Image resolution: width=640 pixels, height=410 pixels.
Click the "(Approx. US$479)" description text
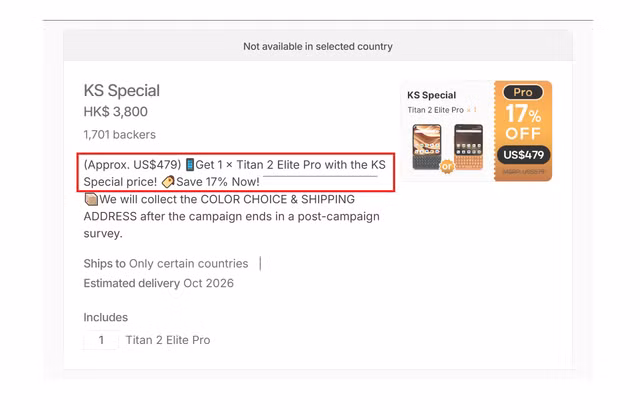pyautogui.click(x=132, y=164)
